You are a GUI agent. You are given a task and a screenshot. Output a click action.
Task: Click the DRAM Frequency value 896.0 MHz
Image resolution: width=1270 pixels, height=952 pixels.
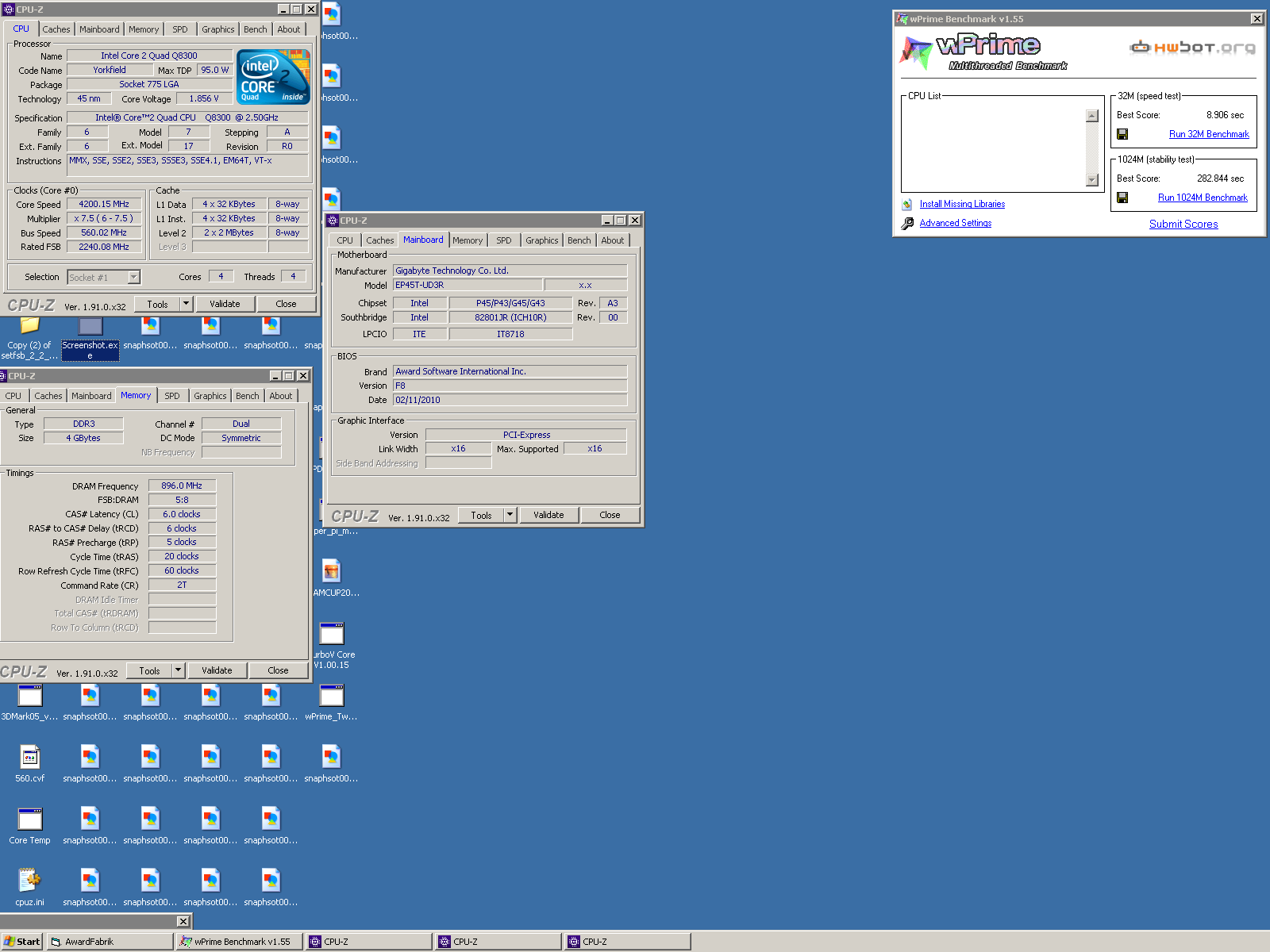182,486
